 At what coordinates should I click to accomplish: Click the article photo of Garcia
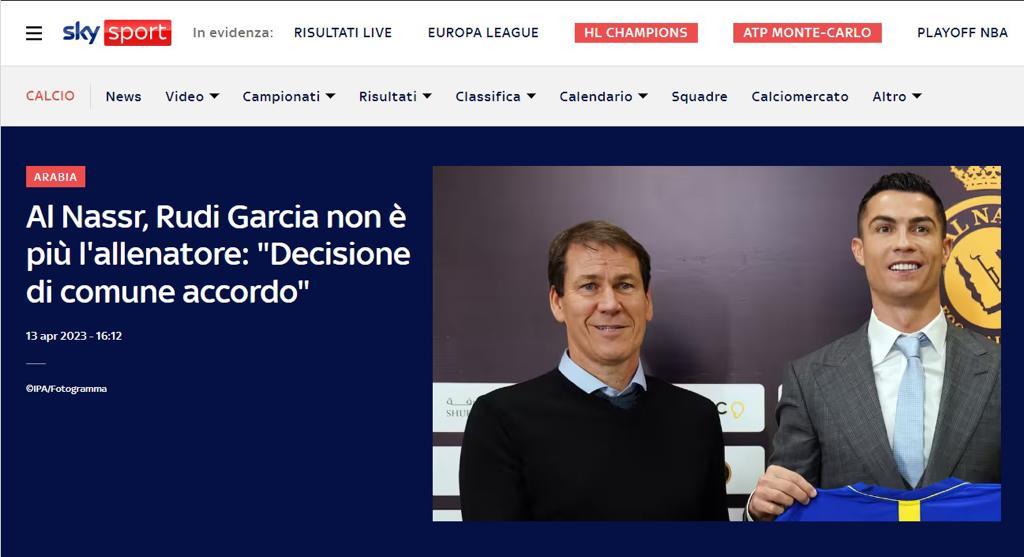716,343
